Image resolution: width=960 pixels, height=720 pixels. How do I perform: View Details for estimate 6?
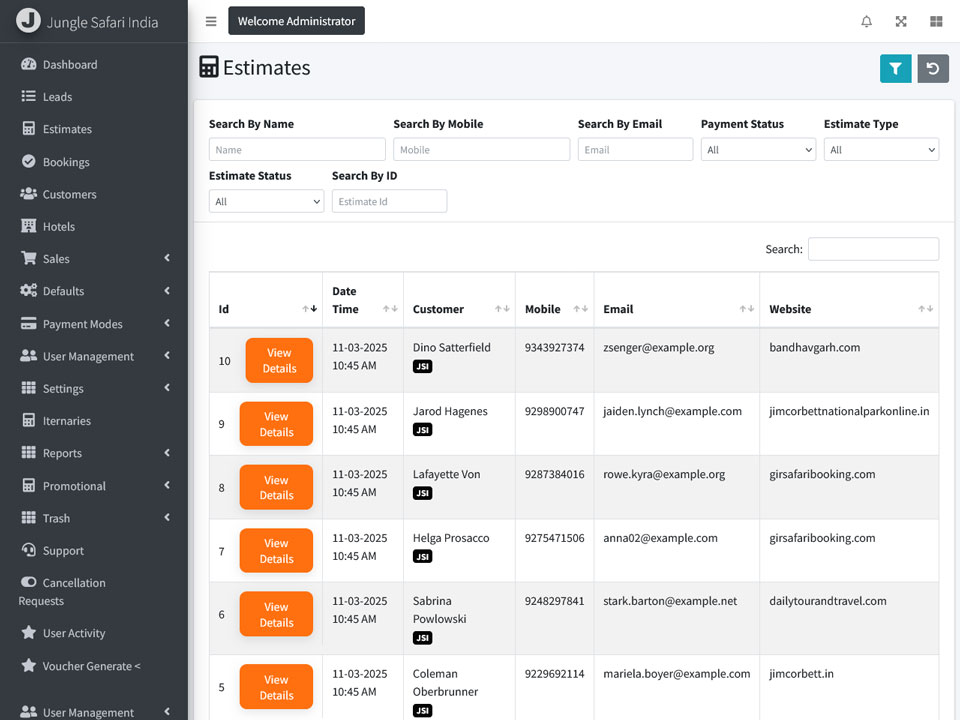[276, 614]
